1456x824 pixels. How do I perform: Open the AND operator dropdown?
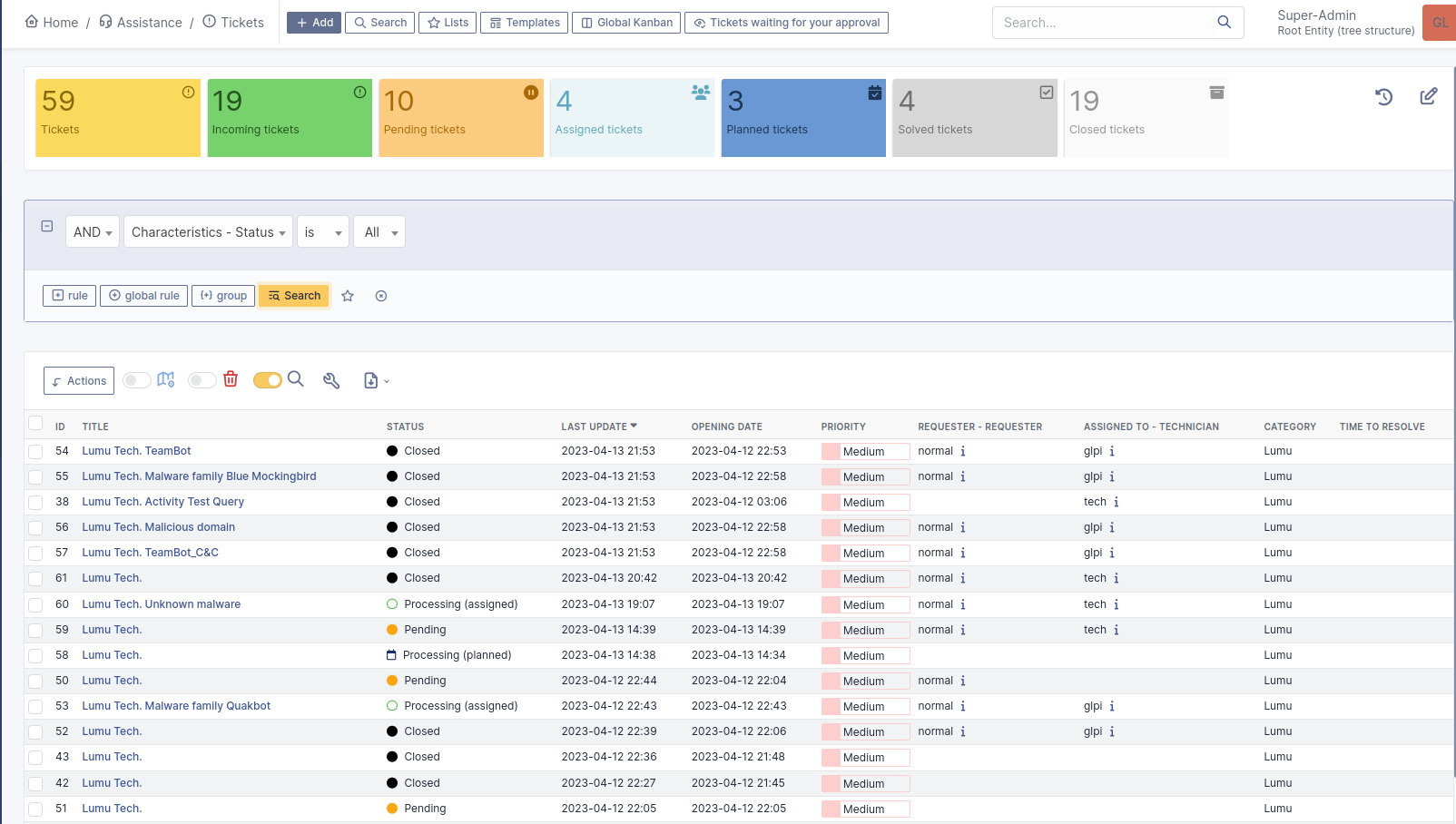[93, 232]
